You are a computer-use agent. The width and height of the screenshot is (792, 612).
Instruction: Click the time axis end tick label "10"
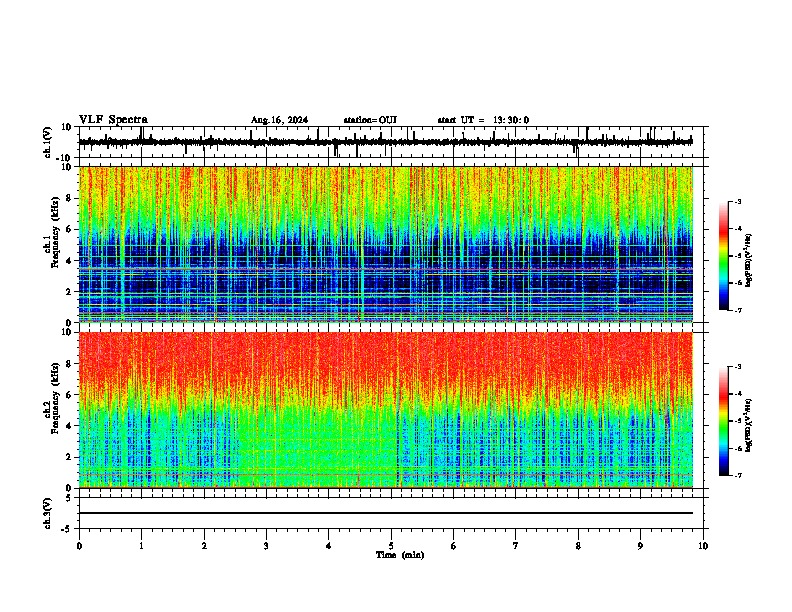[x=703, y=546]
